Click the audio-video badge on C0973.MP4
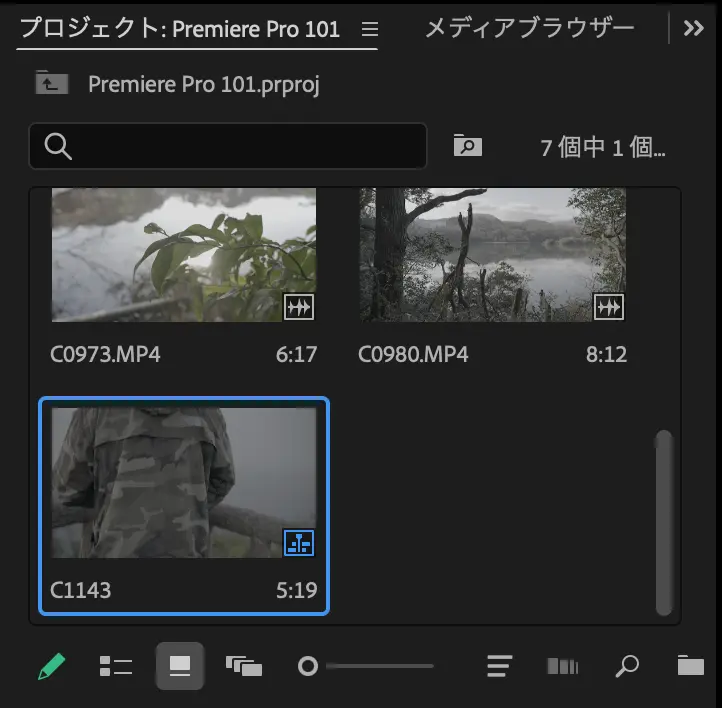This screenshot has height=708, width=722. [299, 307]
